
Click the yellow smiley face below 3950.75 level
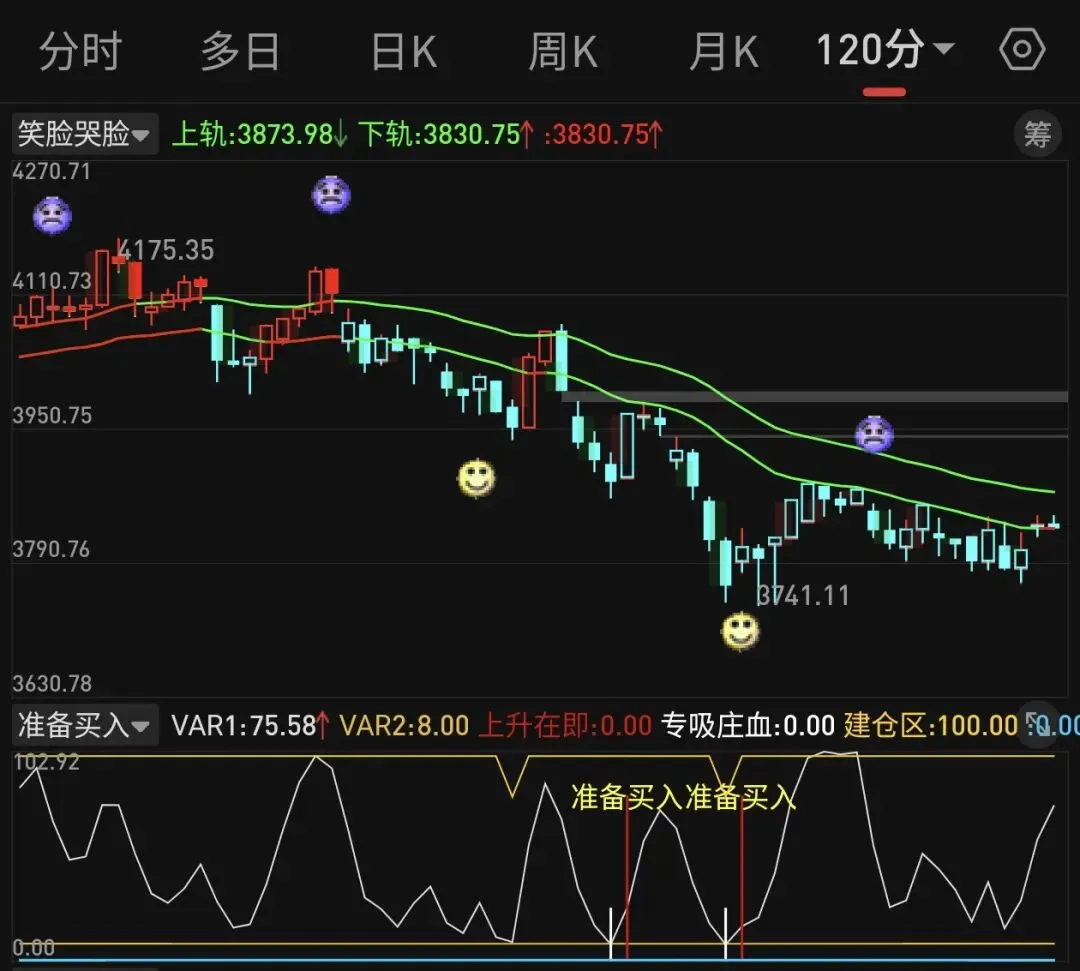coord(476,477)
